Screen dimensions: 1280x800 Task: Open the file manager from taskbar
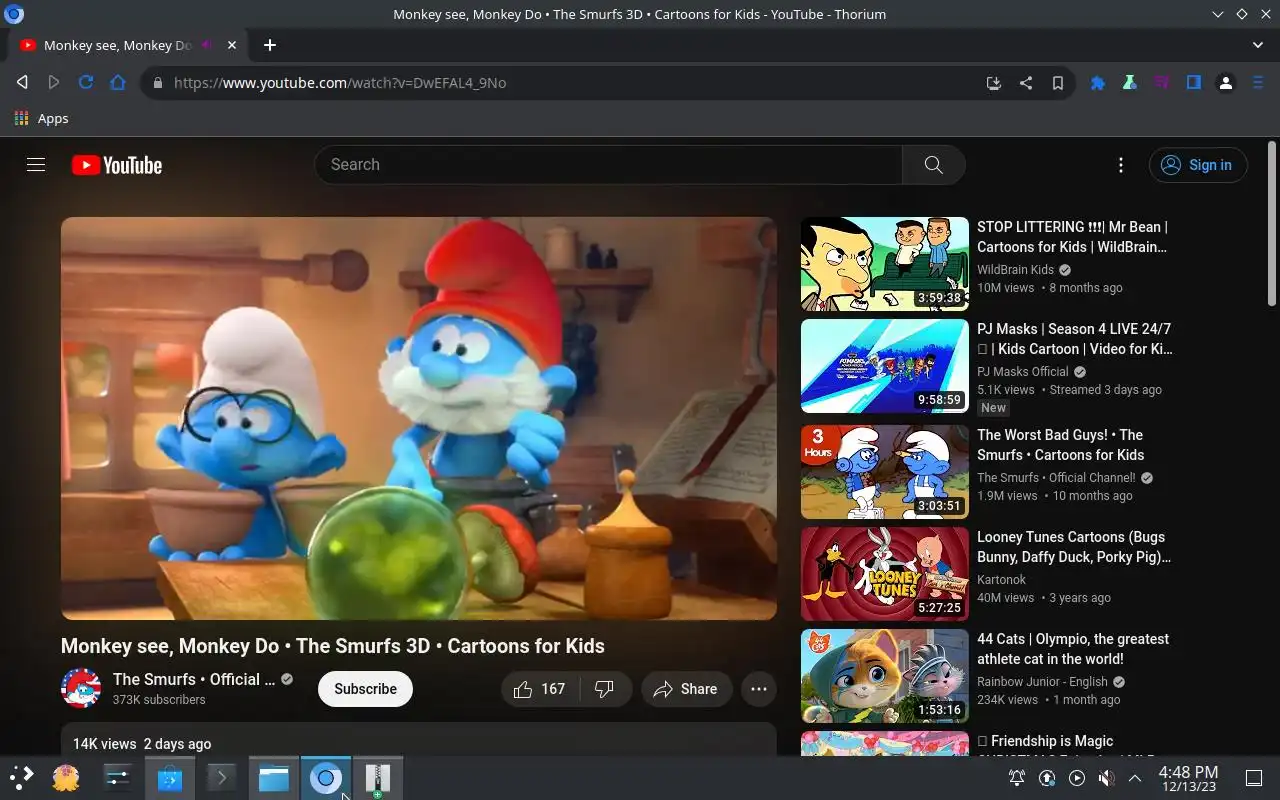tap(273, 778)
